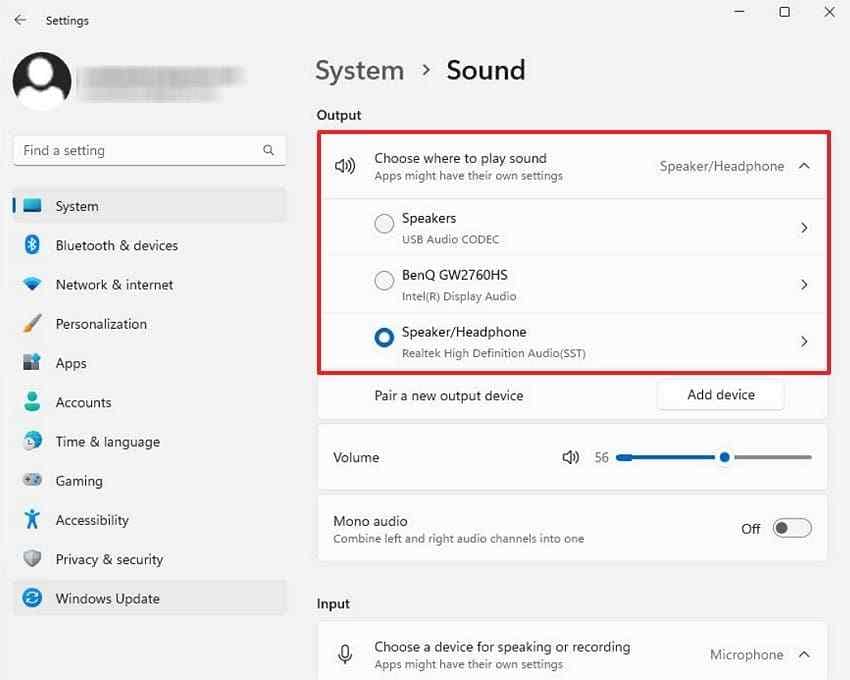
Task: Click Pair a new output device text
Action: click(x=448, y=395)
